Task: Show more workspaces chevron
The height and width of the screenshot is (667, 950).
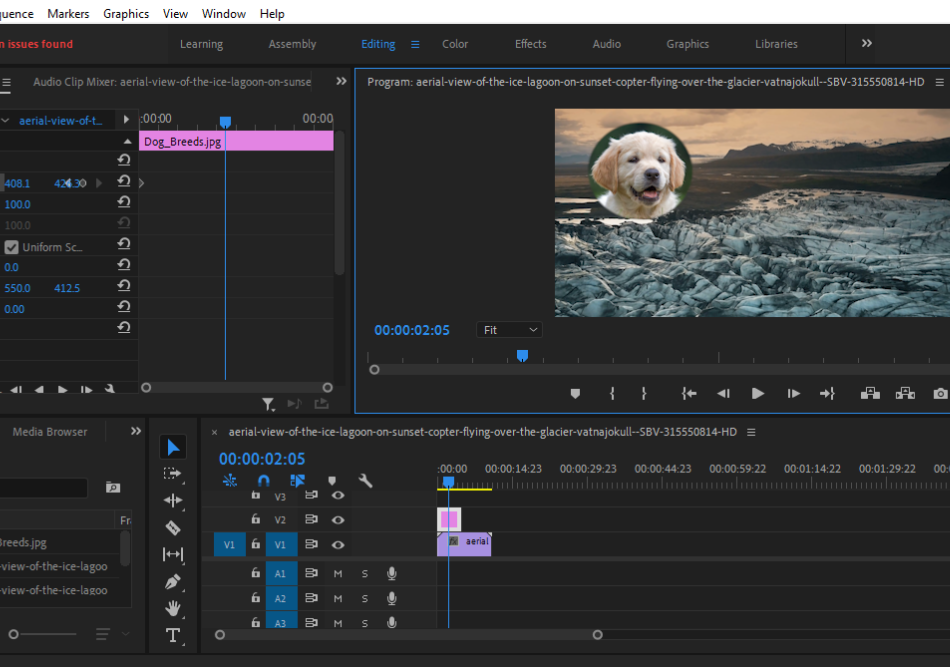Action: [x=867, y=44]
